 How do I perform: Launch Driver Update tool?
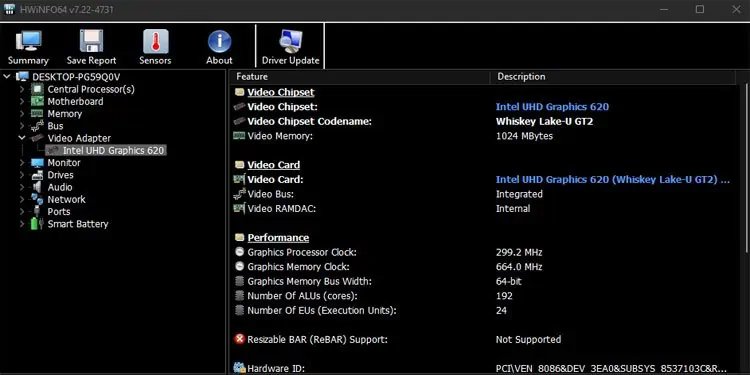pyautogui.click(x=290, y=47)
